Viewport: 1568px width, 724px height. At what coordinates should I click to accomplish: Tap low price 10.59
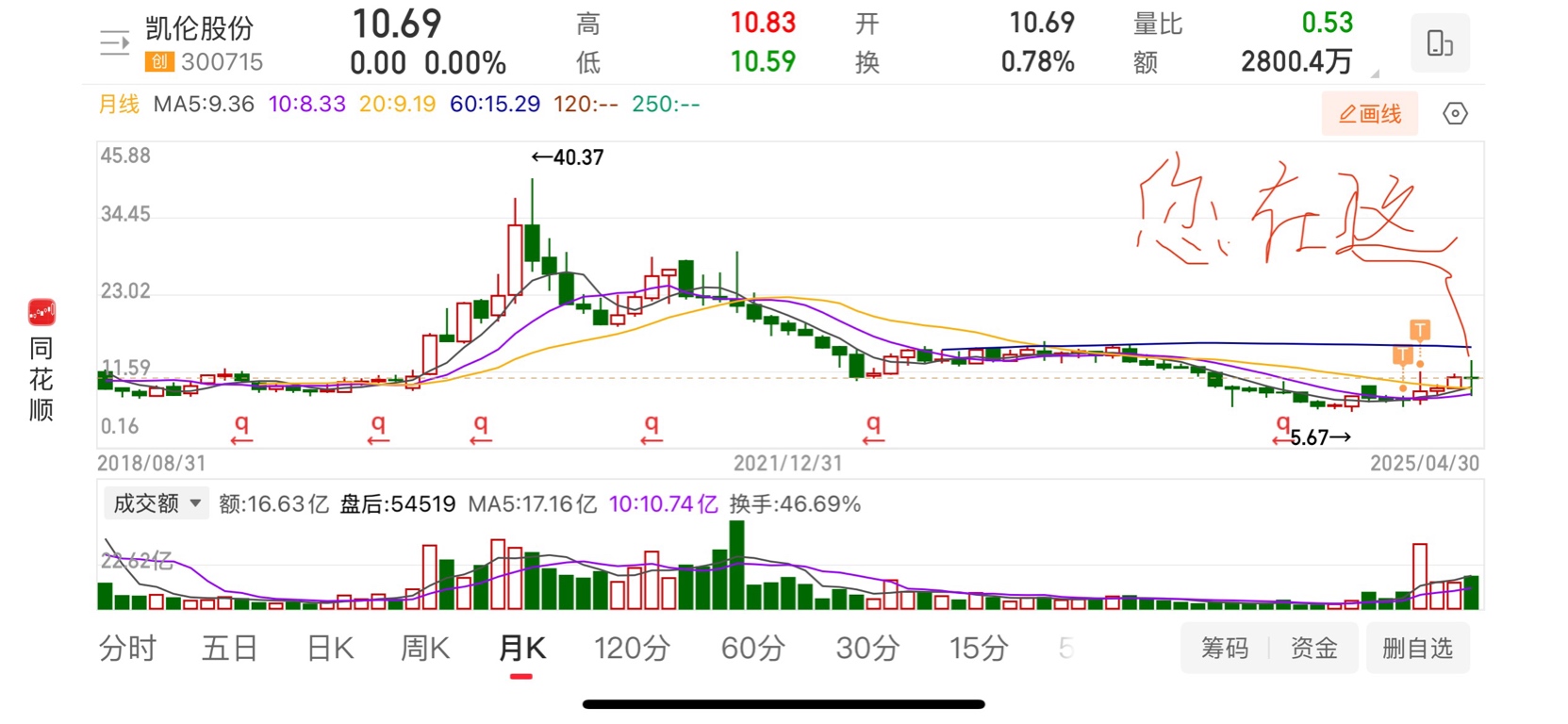tap(763, 62)
